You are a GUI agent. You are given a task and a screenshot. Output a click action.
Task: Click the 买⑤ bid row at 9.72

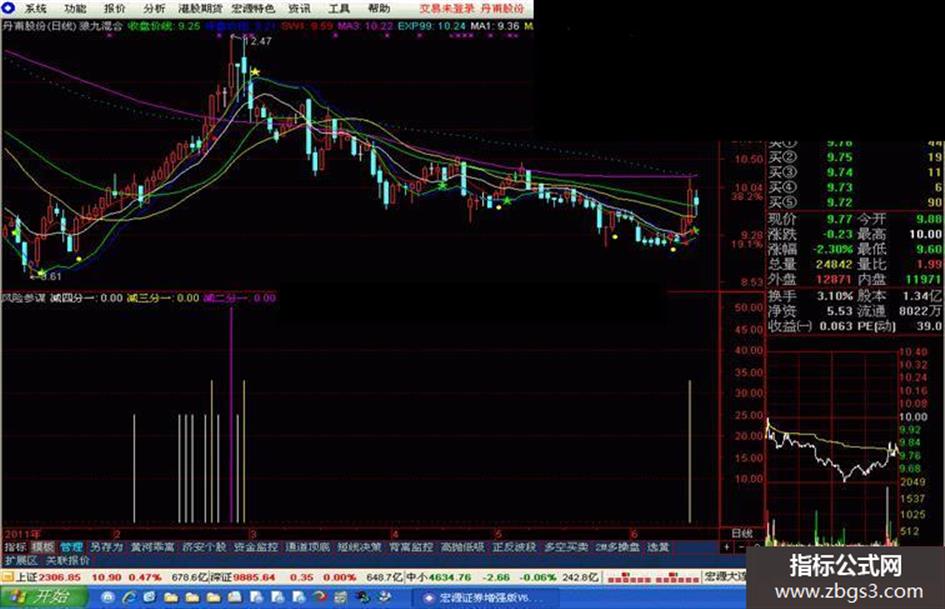pos(855,202)
